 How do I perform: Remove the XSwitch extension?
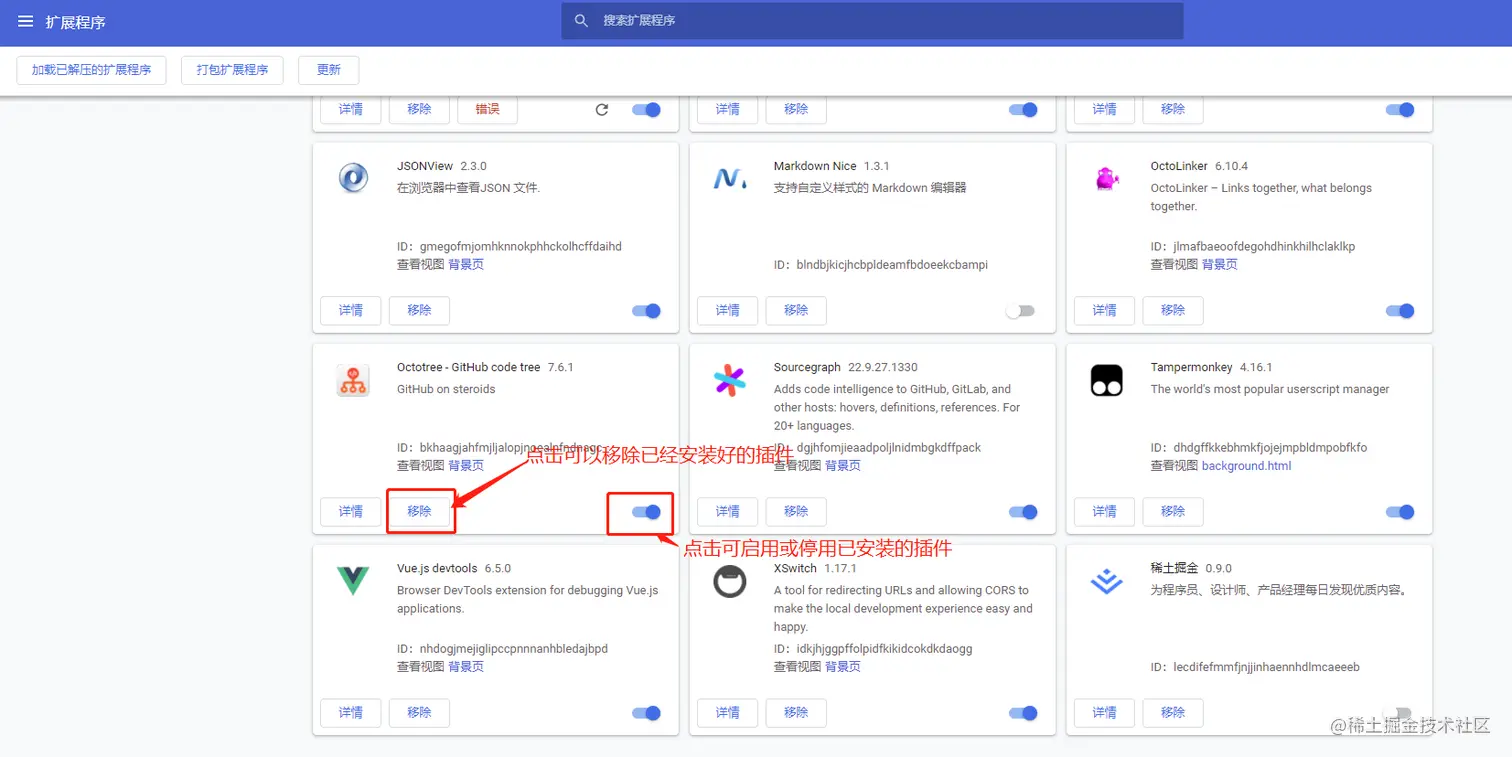click(796, 713)
